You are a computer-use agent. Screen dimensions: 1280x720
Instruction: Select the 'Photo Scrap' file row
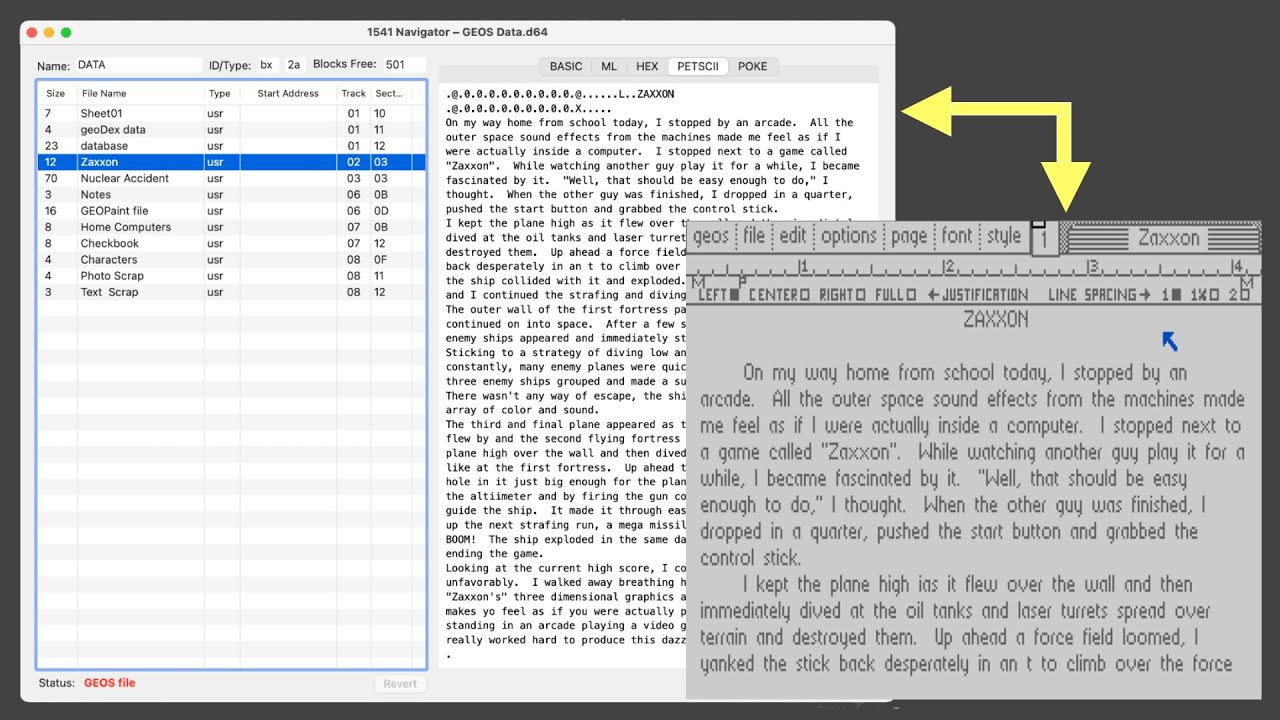(232, 276)
